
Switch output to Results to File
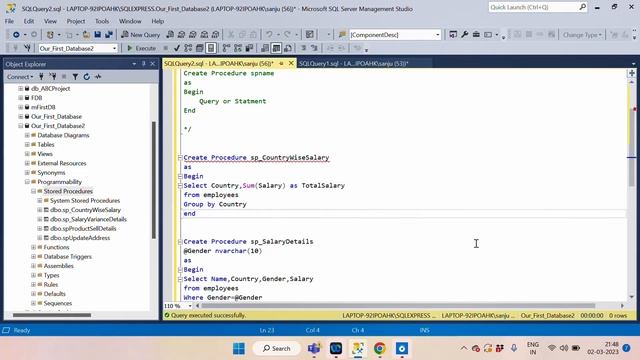288,48
